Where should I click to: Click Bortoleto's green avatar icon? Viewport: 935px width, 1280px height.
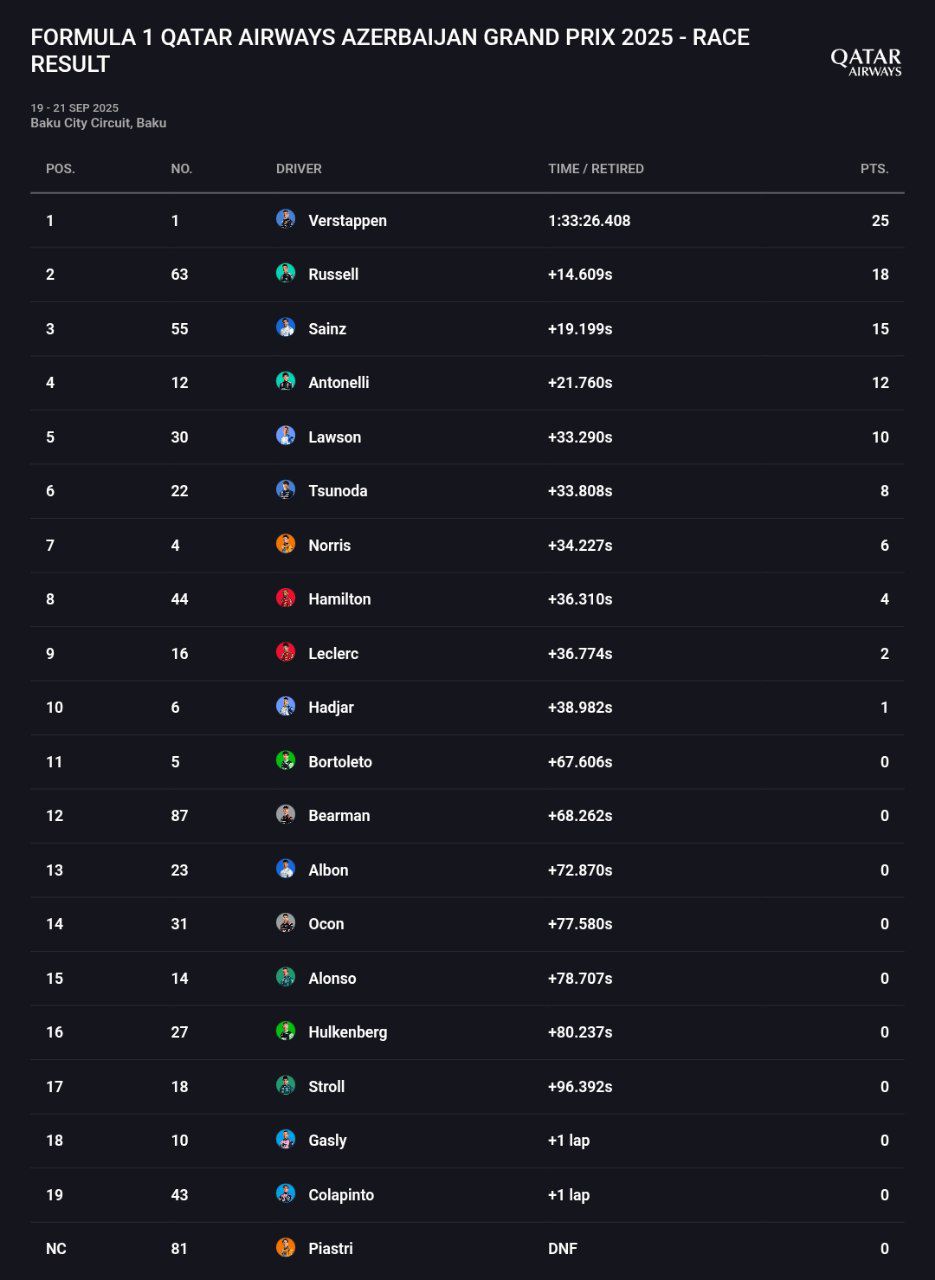(x=286, y=761)
